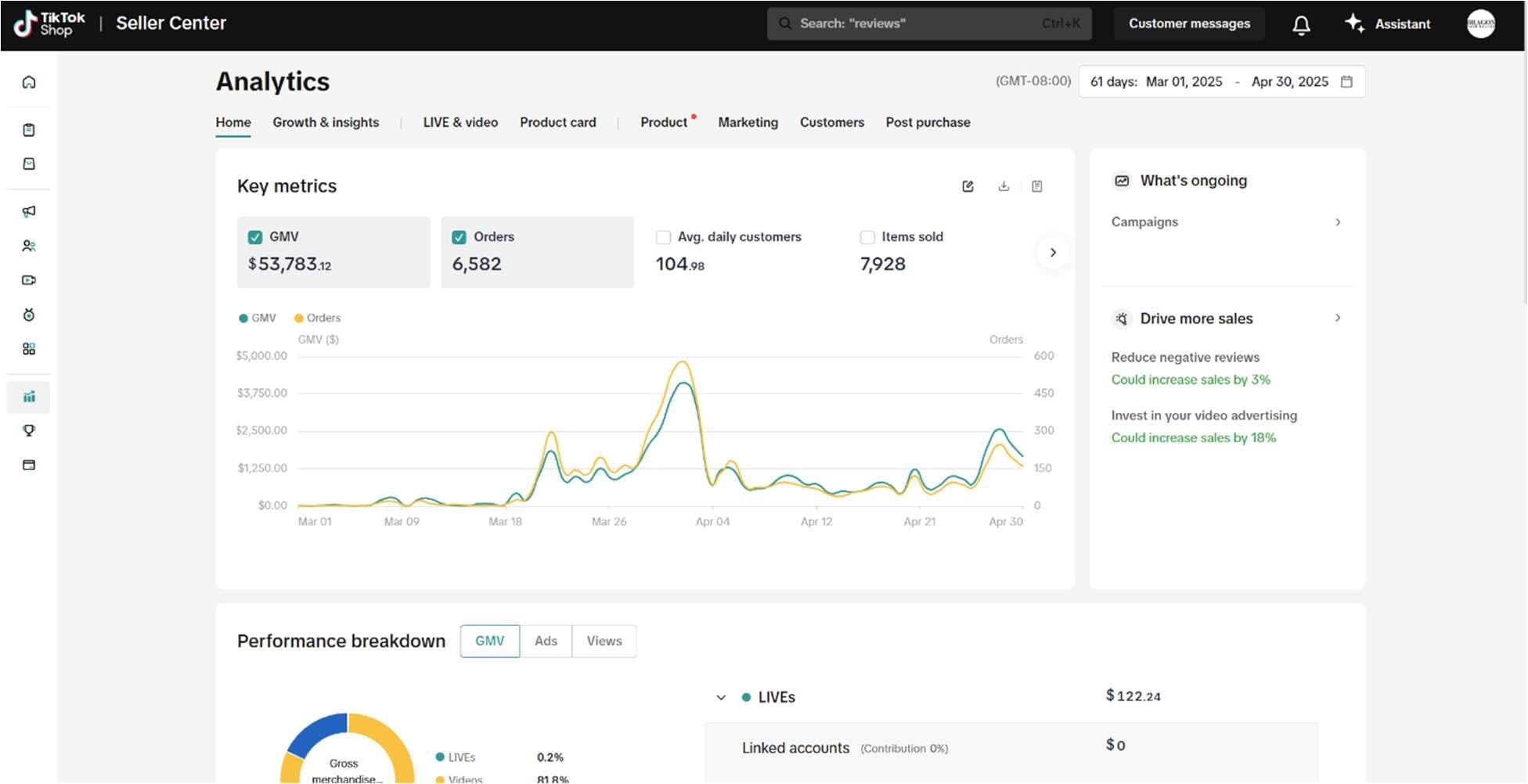The height and width of the screenshot is (784, 1528).
Task: Click "Could increase sales by 3%" link
Action: (x=1191, y=379)
